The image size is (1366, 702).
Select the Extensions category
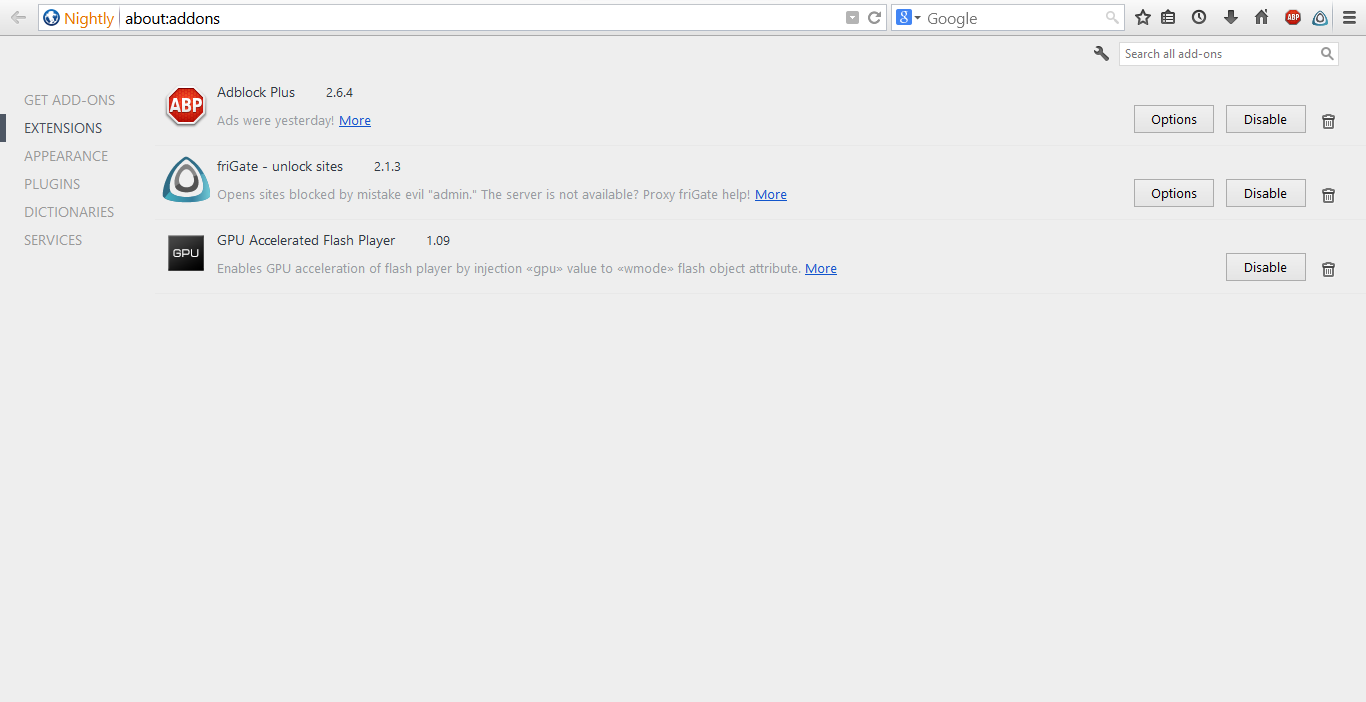pyautogui.click(x=63, y=128)
